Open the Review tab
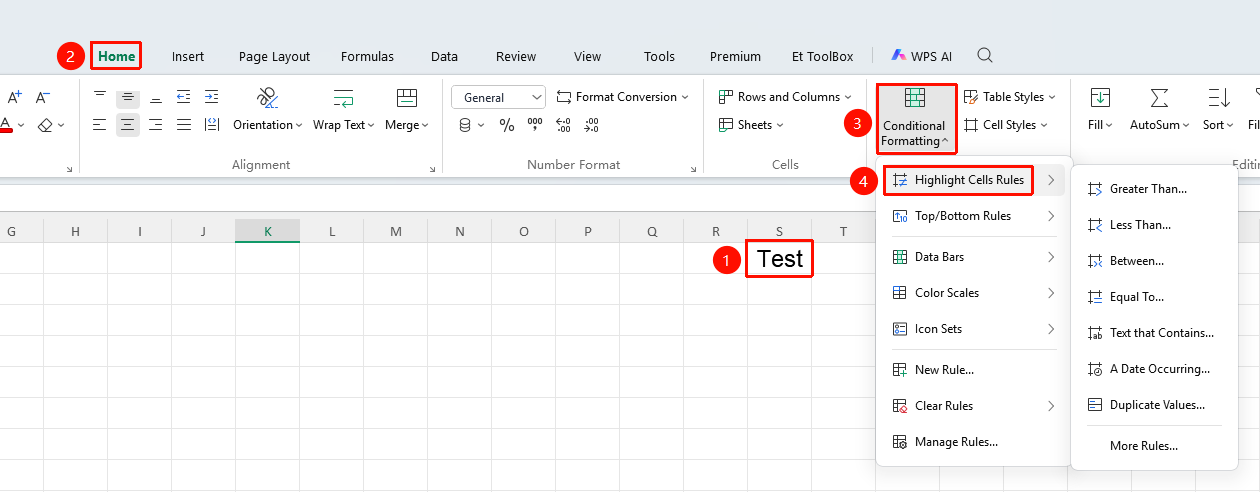 coord(516,57)
